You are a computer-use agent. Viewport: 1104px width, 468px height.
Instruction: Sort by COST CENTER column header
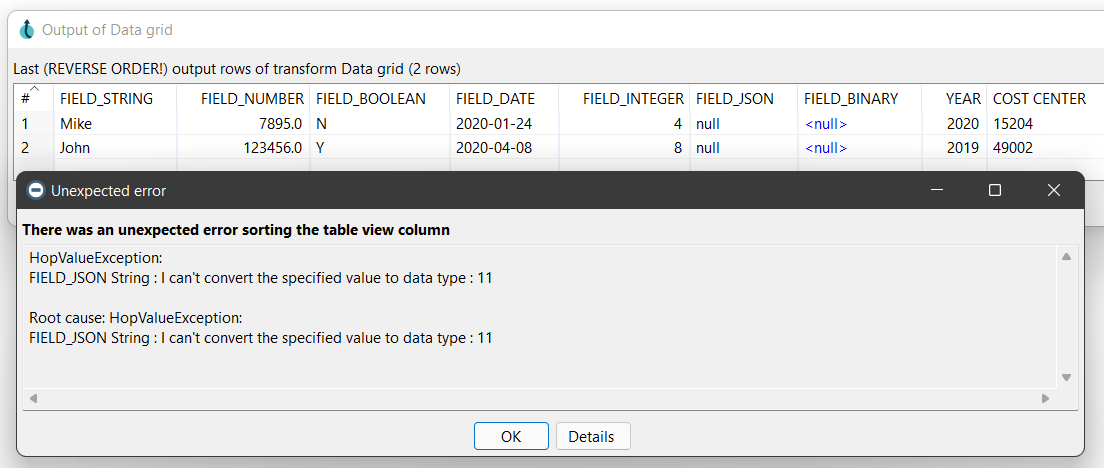pyautogui.click(x=1045, y=99)
